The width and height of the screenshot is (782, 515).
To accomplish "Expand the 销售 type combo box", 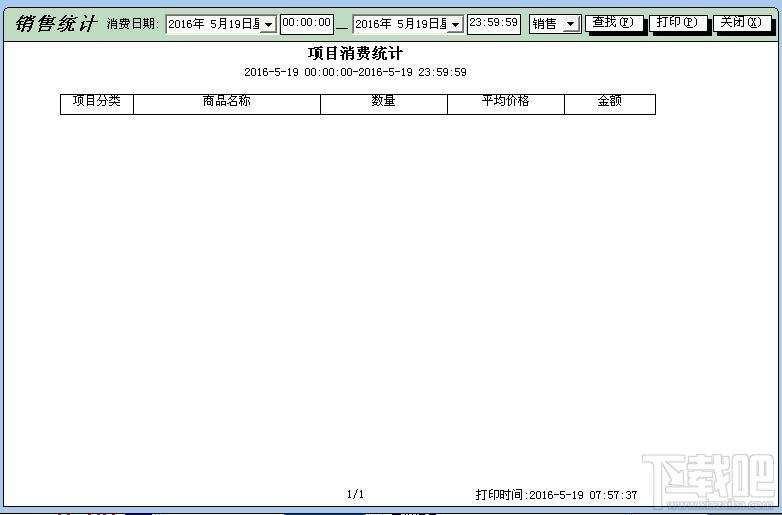I will pyautogui.click(x=571, y=24).
